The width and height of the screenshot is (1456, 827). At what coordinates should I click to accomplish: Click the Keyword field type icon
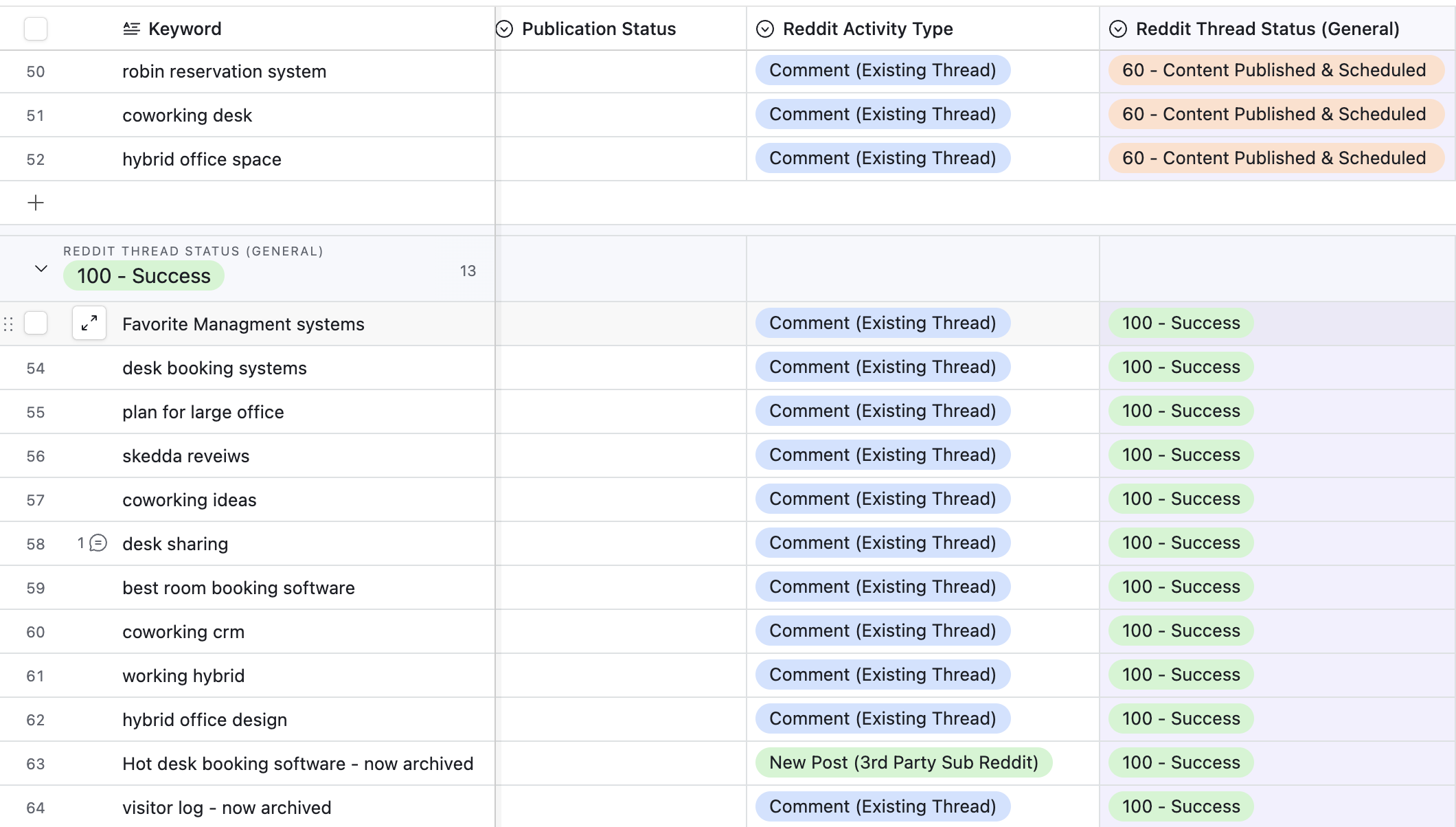click(x=131, y=29)
